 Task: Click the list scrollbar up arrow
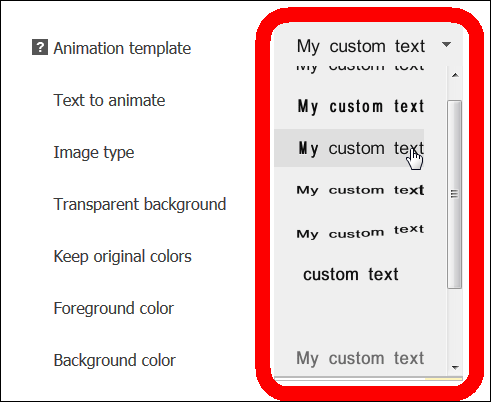455,75
